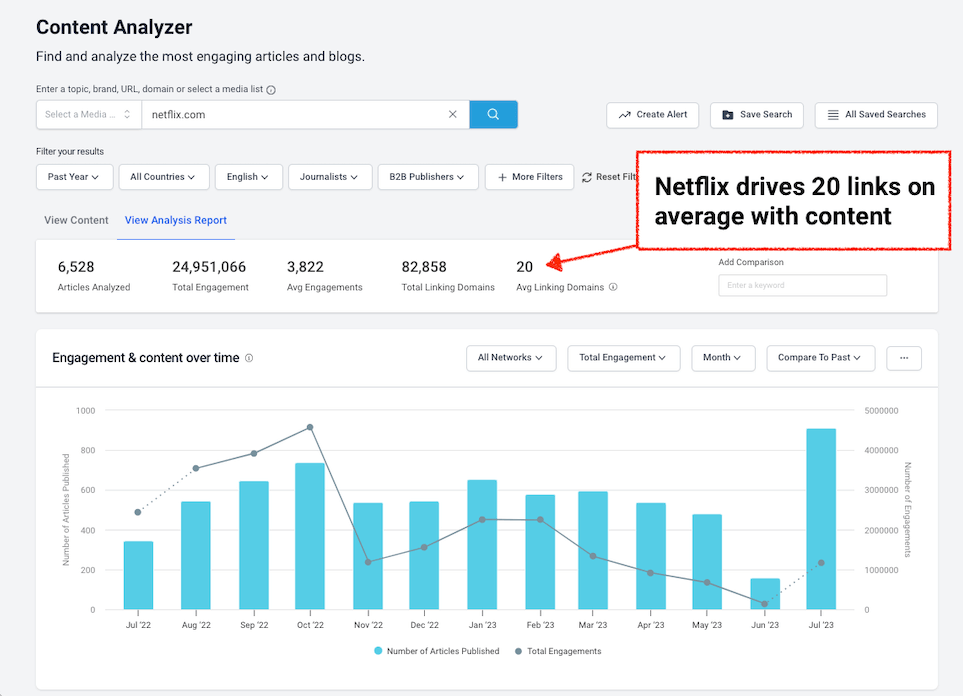Image resolution: width=963 pixels, height=696 pixels.
Task: Click the Reset Filters refresh icon
Action: click(587, 177)
